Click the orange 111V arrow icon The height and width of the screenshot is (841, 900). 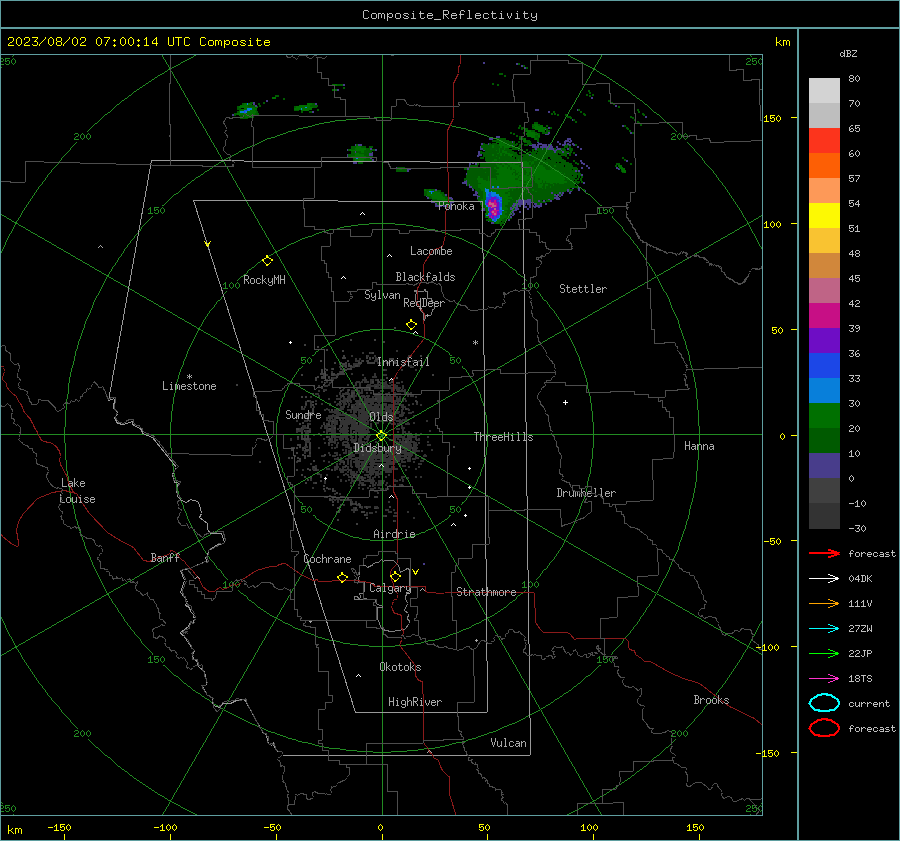[x=824, y=603]
